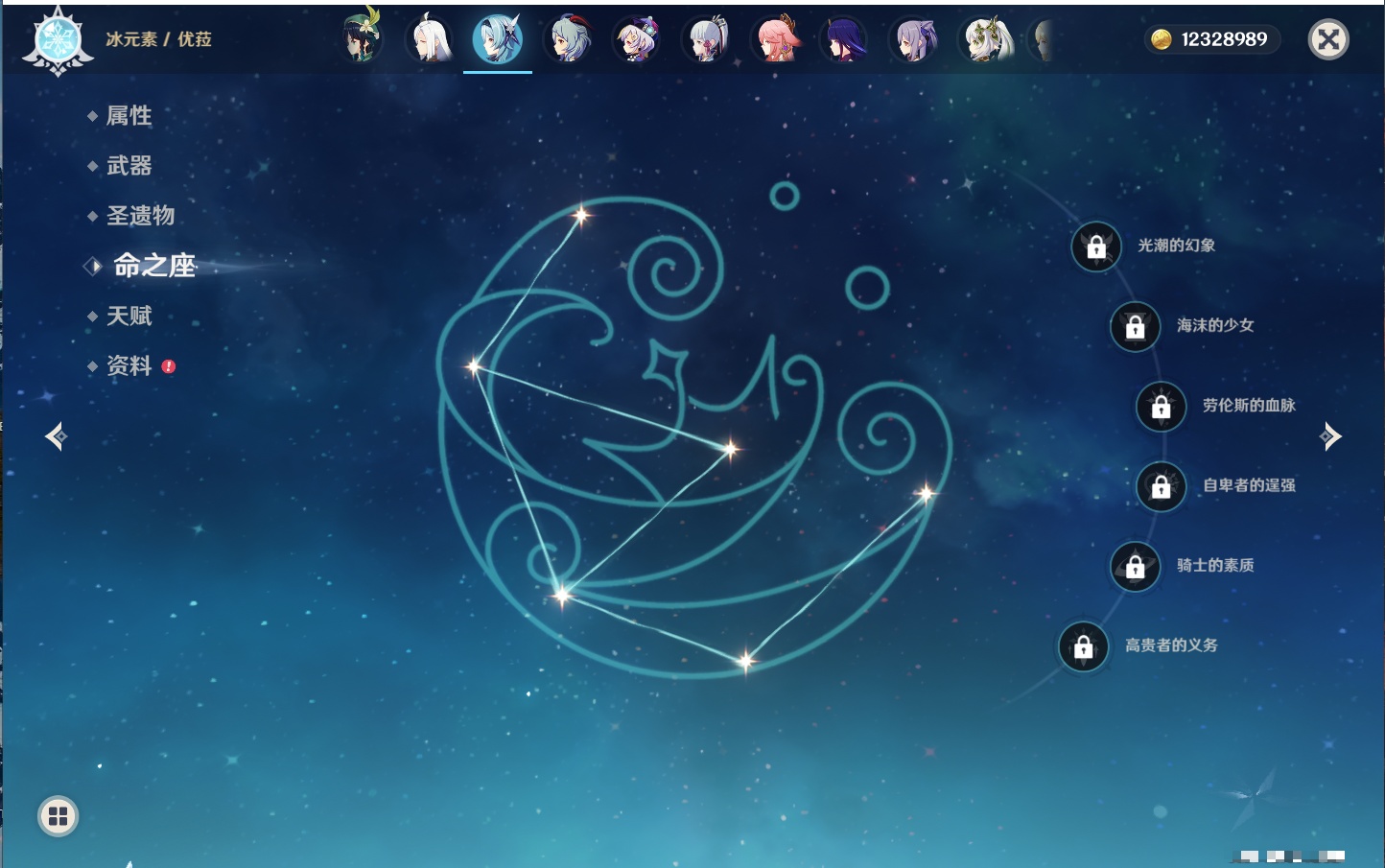Screen dimensions: 1385x868
Task: Open locked constellation 光潮的幻象
Action: (x=1096, y=246)
